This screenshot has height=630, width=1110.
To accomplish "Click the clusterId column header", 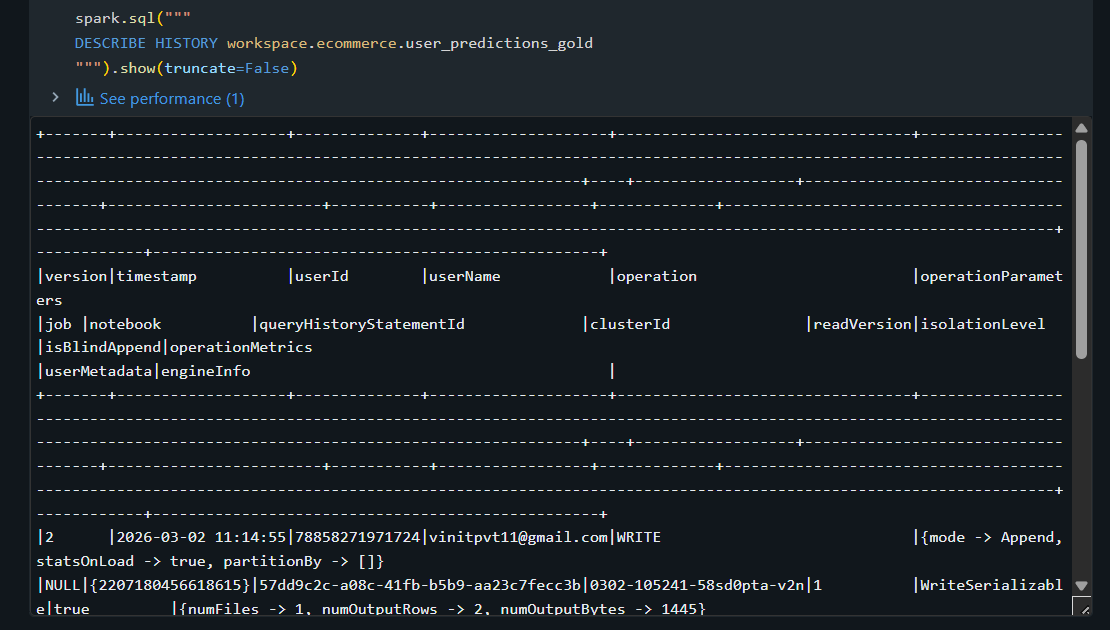I will pyautogui.click(x=630, y=324).
